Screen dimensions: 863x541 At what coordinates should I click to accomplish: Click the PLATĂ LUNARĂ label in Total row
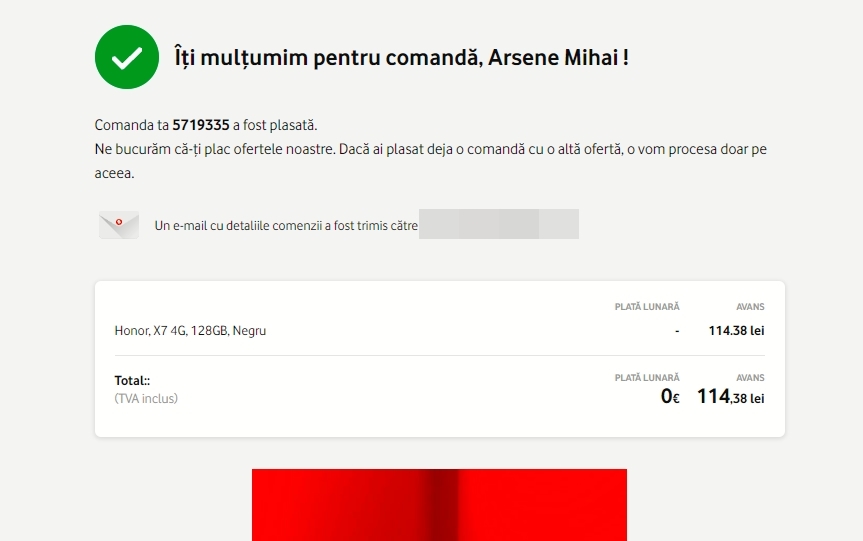click(646, 378)
